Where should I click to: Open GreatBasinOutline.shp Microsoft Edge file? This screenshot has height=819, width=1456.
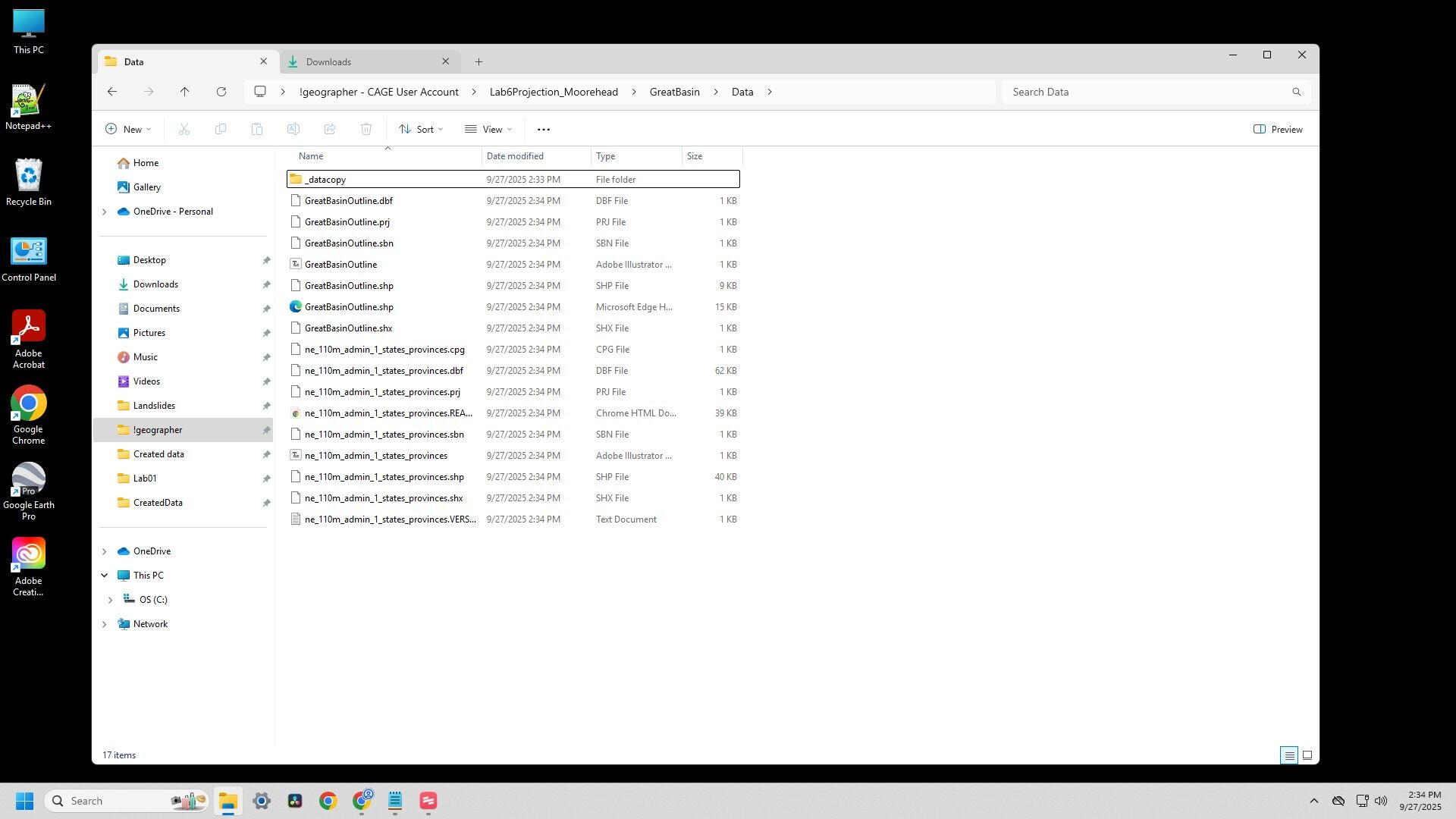[349, 307]
